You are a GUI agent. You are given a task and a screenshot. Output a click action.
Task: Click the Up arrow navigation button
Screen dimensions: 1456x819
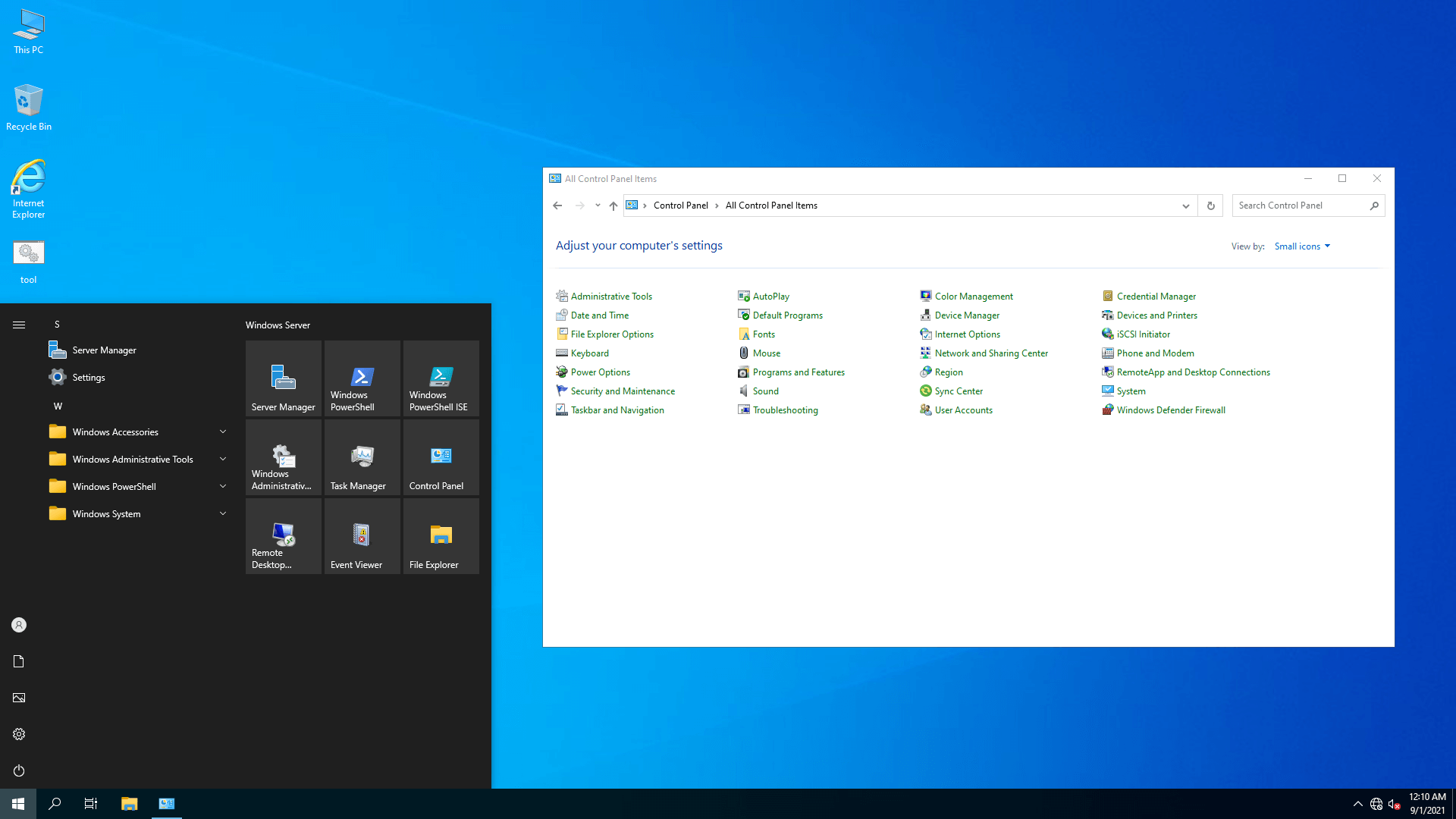click(x=613, y=206)
